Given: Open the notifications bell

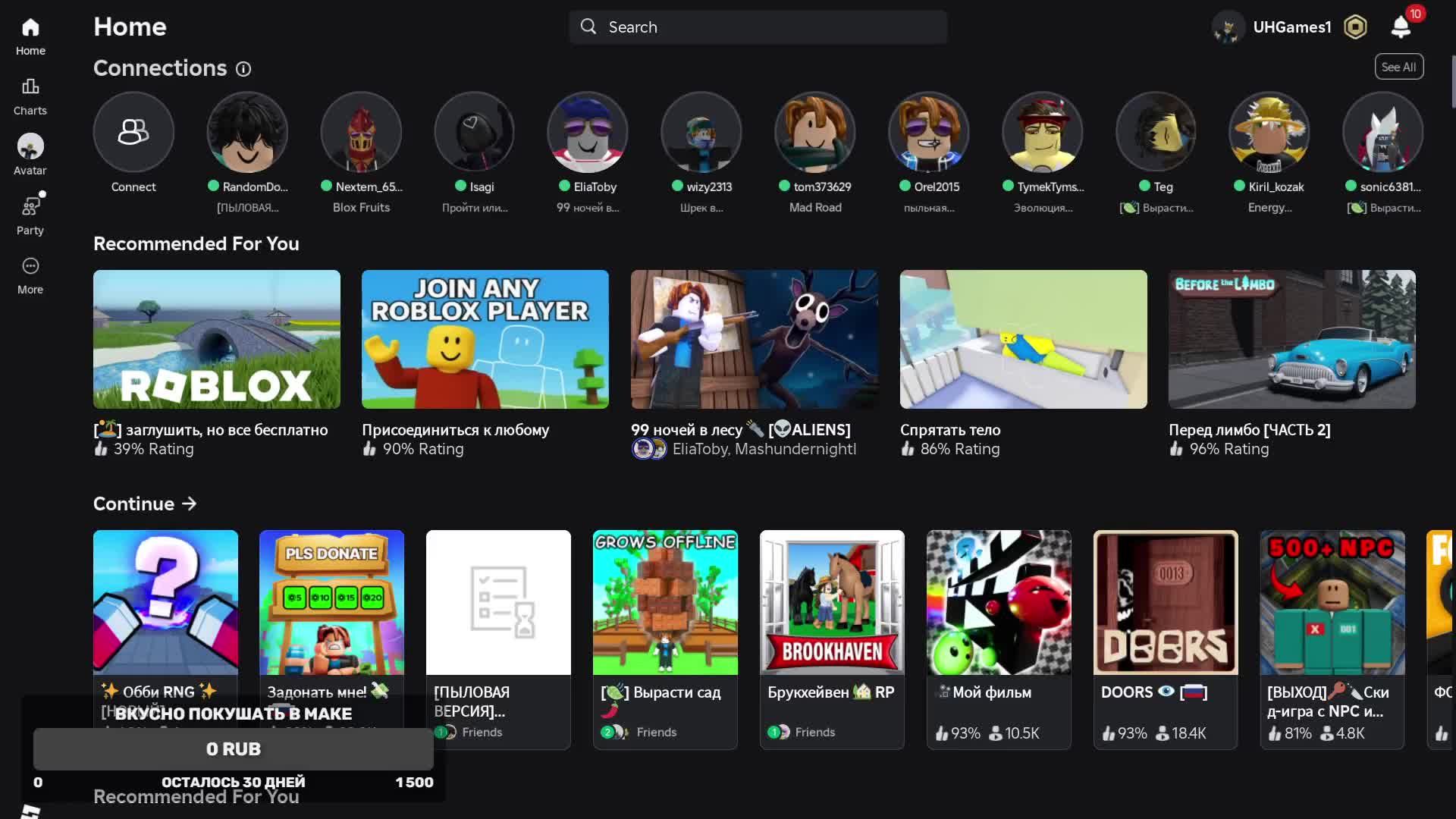Looking at the screenshot, I should pyautogui.click(x=1401, y=27).
